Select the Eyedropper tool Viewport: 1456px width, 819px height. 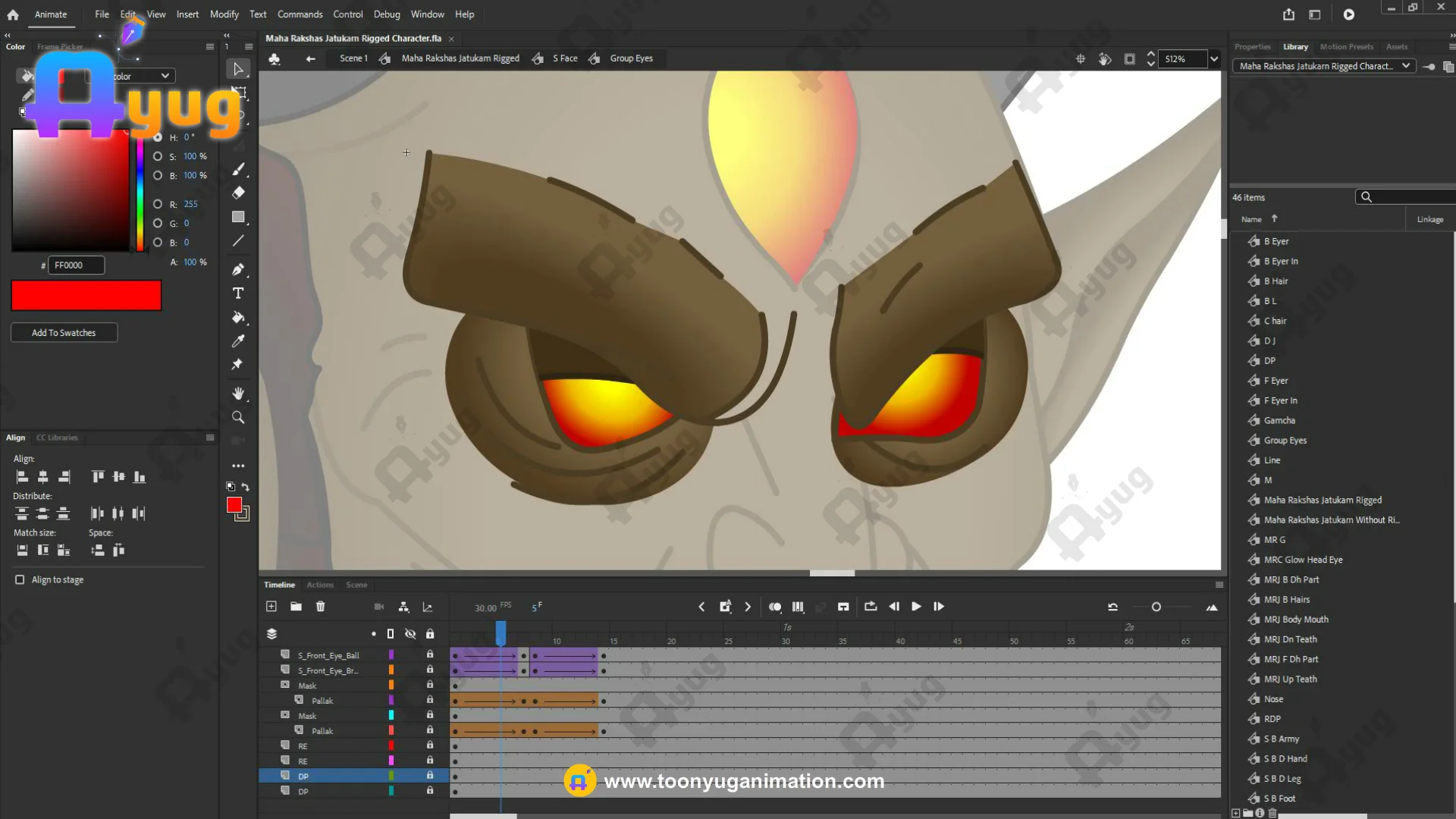(x=238, y=341)
